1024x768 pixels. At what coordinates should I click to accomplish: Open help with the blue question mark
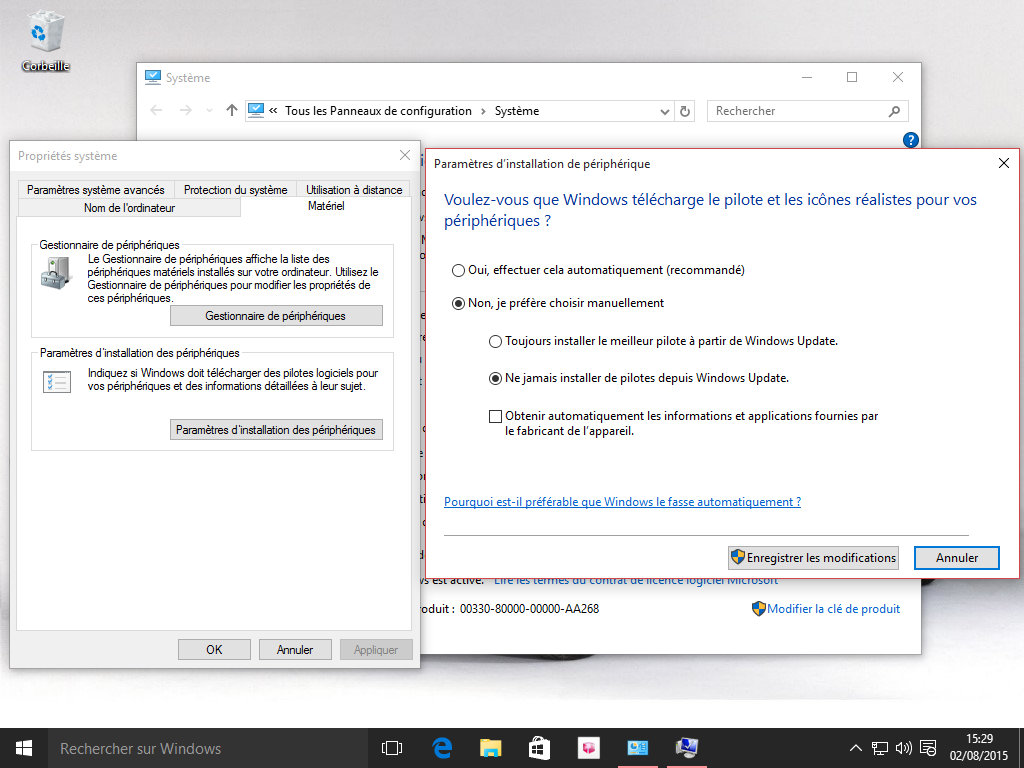[910, 140]
